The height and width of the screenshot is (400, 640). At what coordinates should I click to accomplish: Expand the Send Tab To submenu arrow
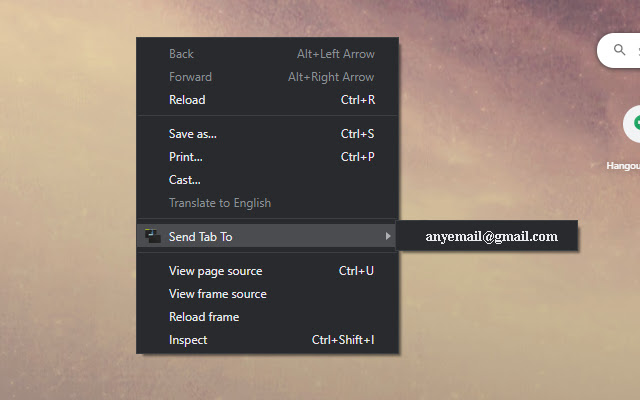388,236
